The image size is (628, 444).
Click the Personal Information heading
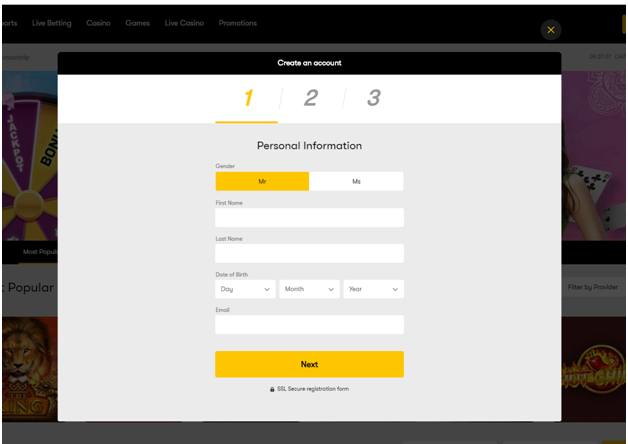coord(309,146)
